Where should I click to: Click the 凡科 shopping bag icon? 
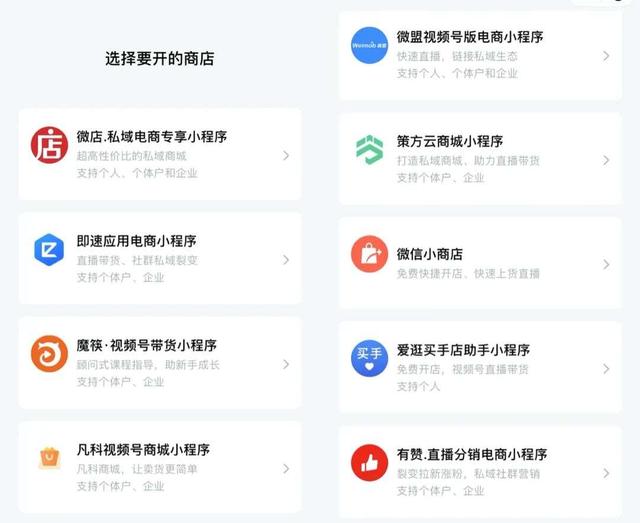point(49,458)
